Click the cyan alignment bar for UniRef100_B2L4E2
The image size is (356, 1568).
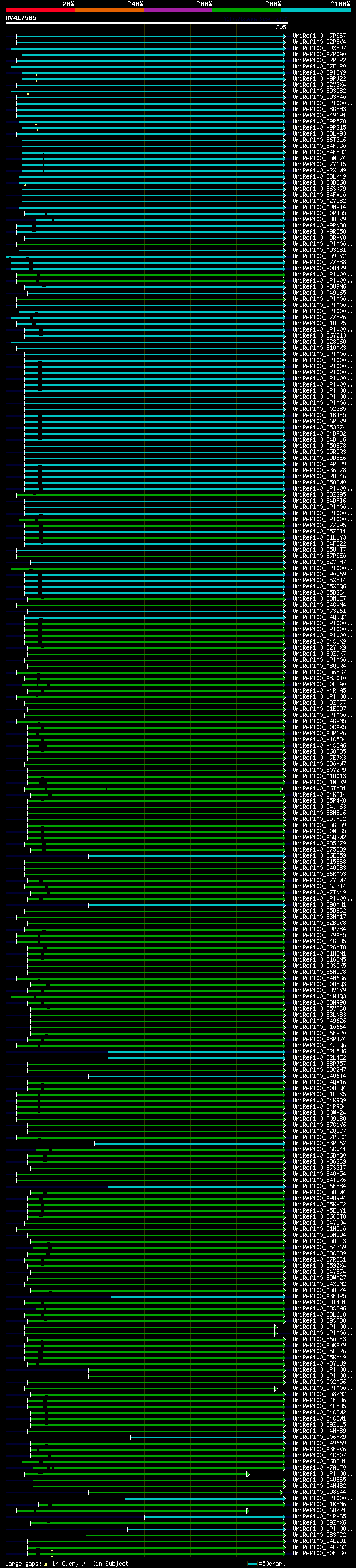pos(196,1057)
